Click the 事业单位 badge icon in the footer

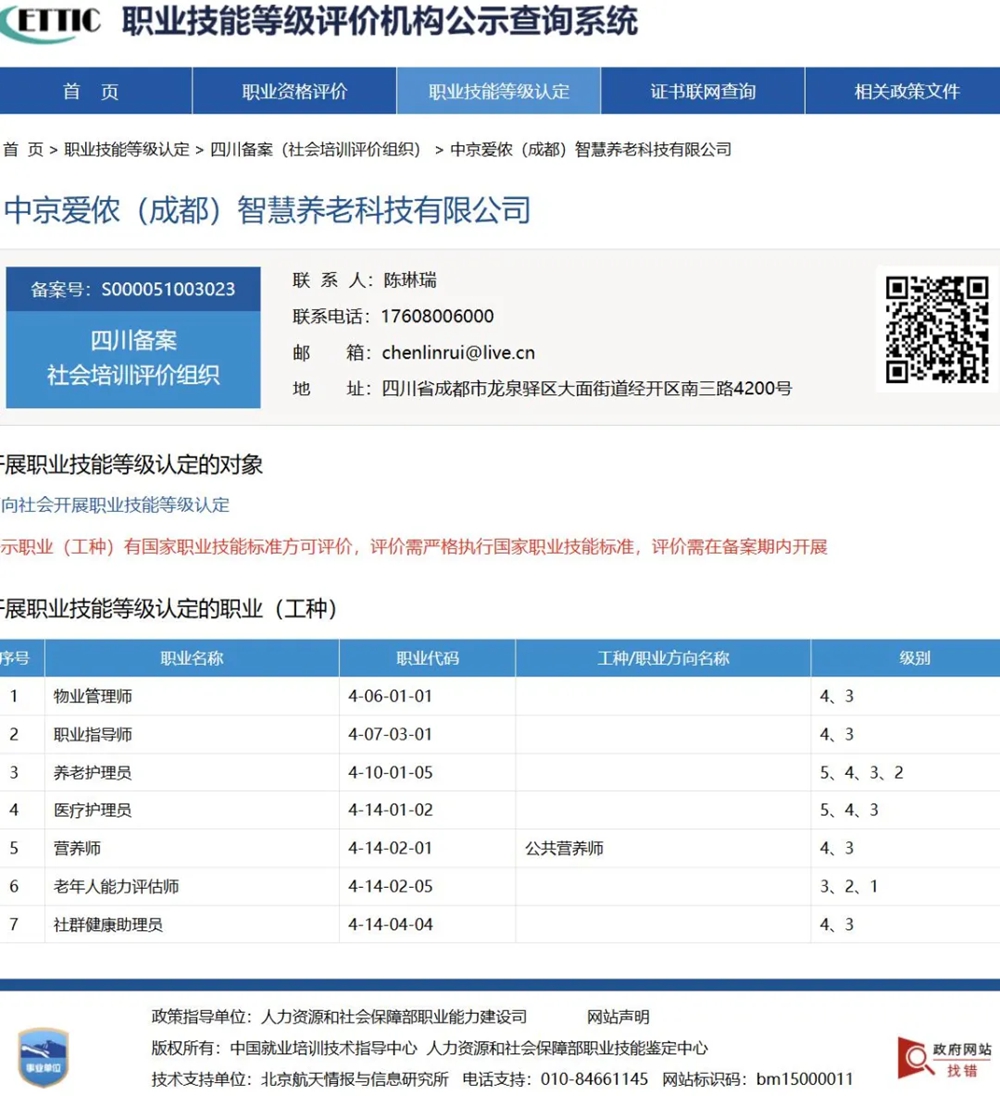point(43,1057)
